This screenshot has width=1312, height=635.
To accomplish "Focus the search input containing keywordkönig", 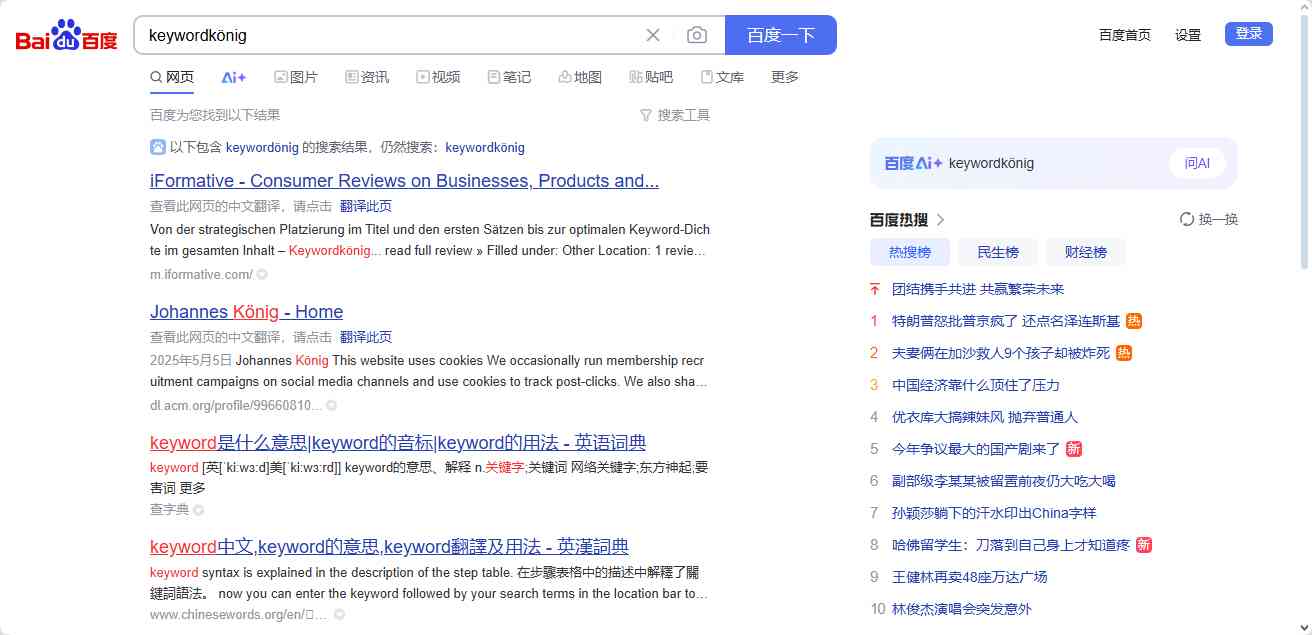I will pyautogui.click(x=390, y=35).
